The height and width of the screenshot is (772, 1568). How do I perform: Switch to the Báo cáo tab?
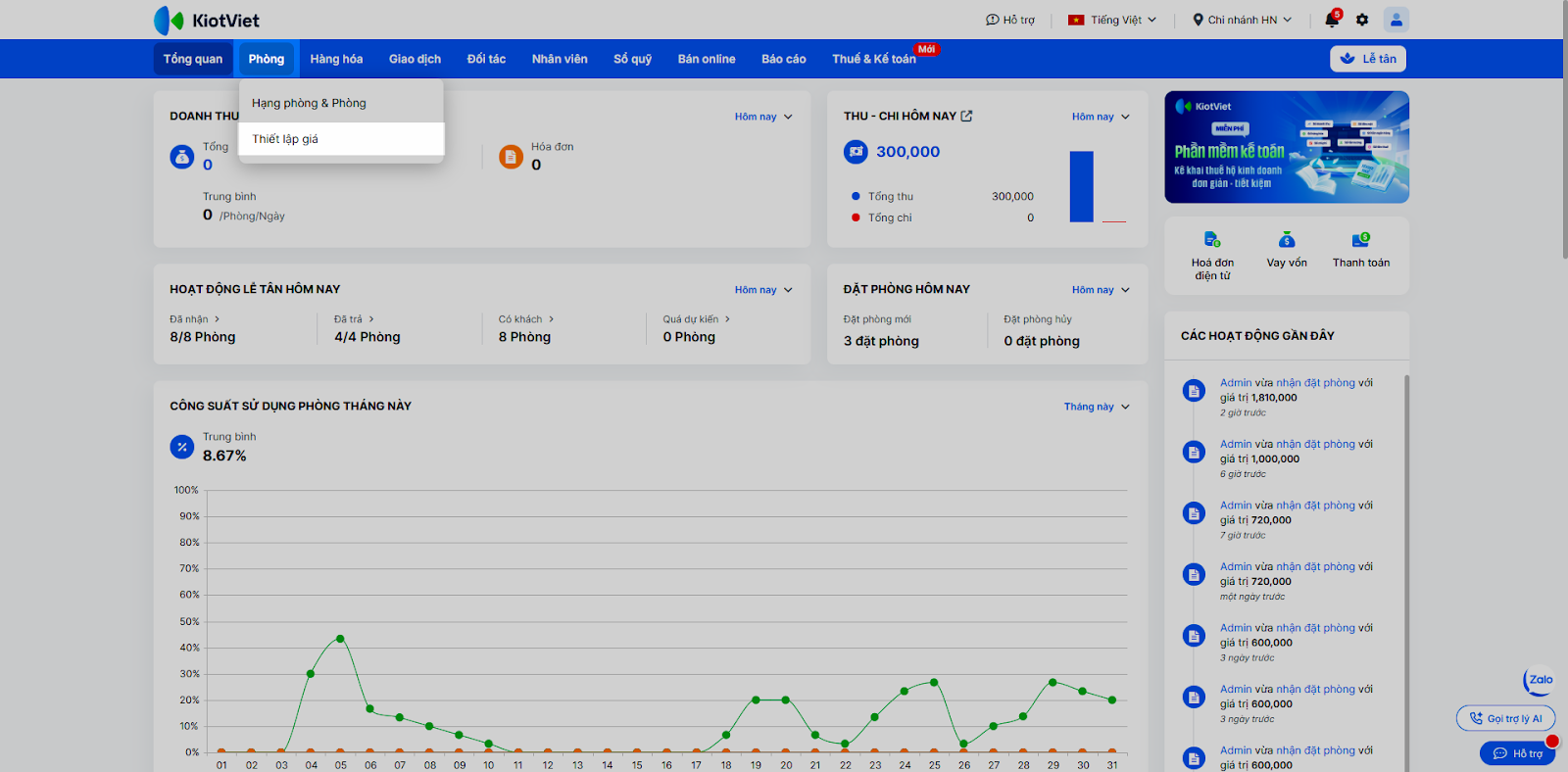click(784, 59)
